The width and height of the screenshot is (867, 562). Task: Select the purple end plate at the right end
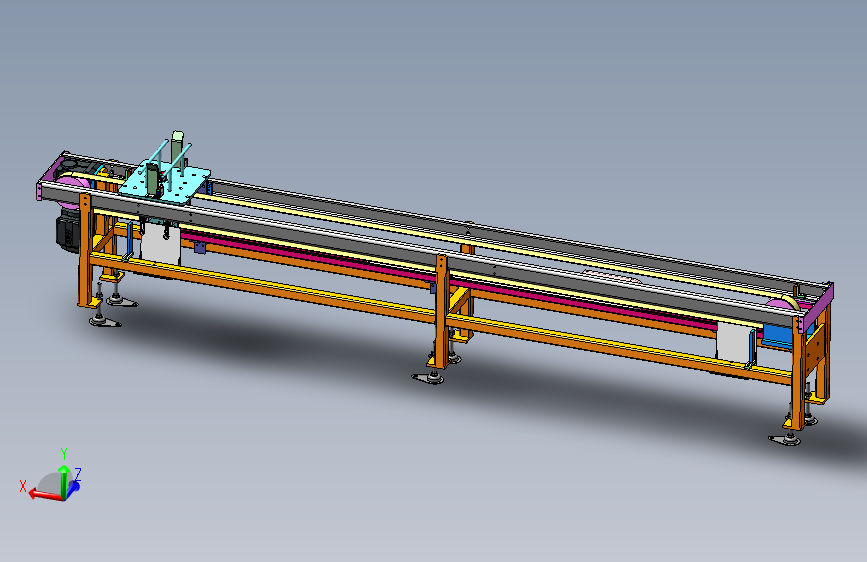(818, 307)
